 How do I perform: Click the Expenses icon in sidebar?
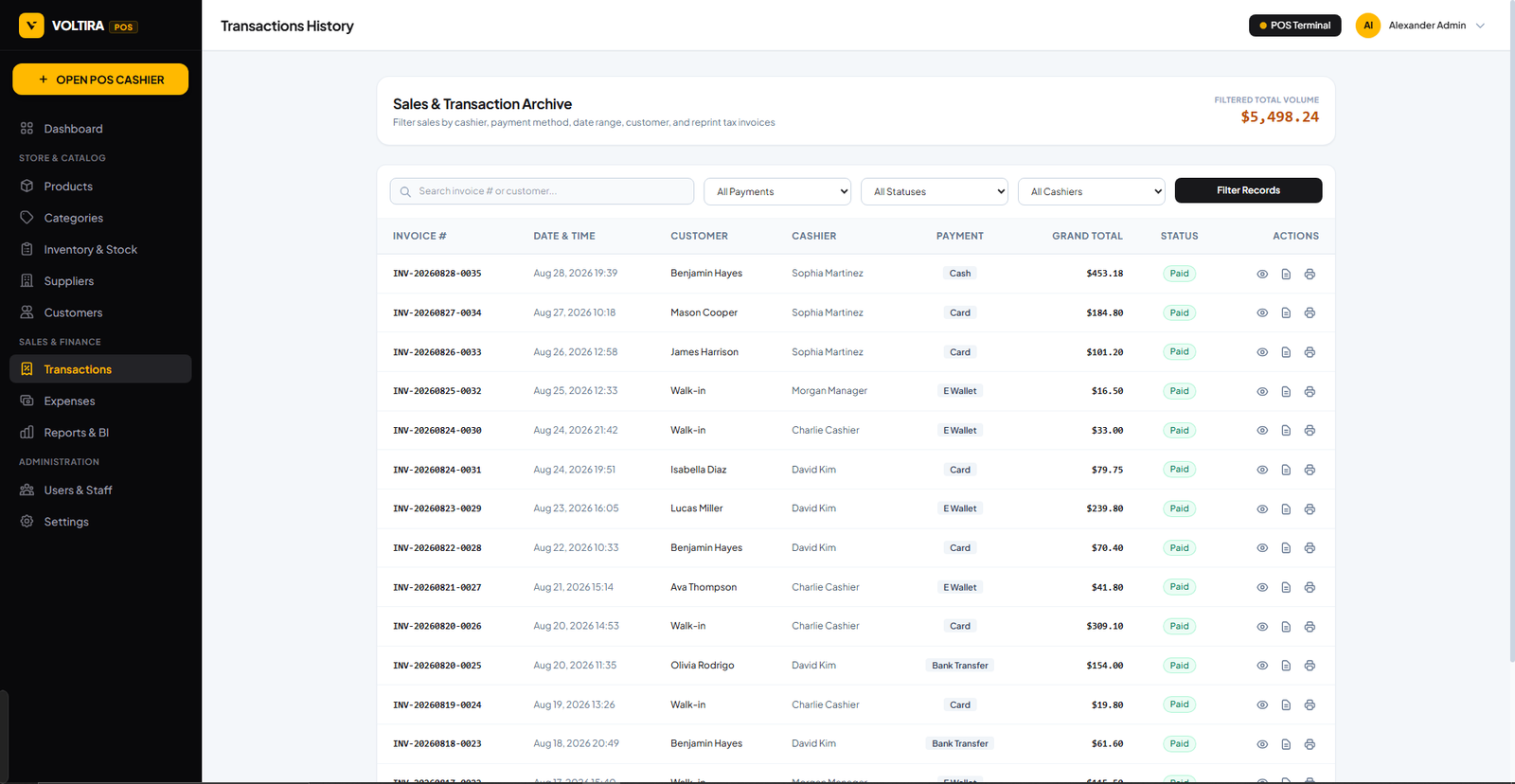(x=27, y=401)
